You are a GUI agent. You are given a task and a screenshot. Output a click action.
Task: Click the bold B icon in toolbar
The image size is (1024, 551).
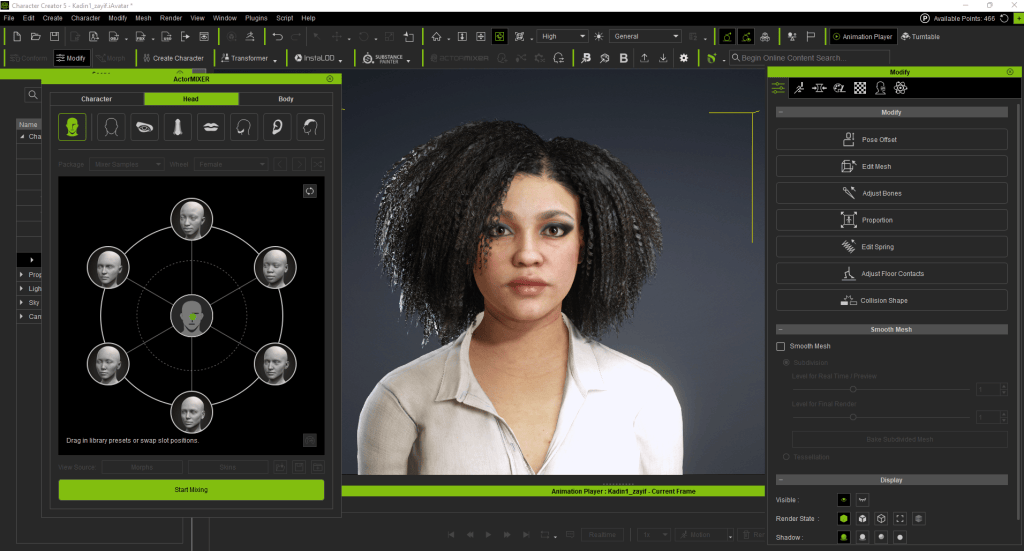click(624, 58)
